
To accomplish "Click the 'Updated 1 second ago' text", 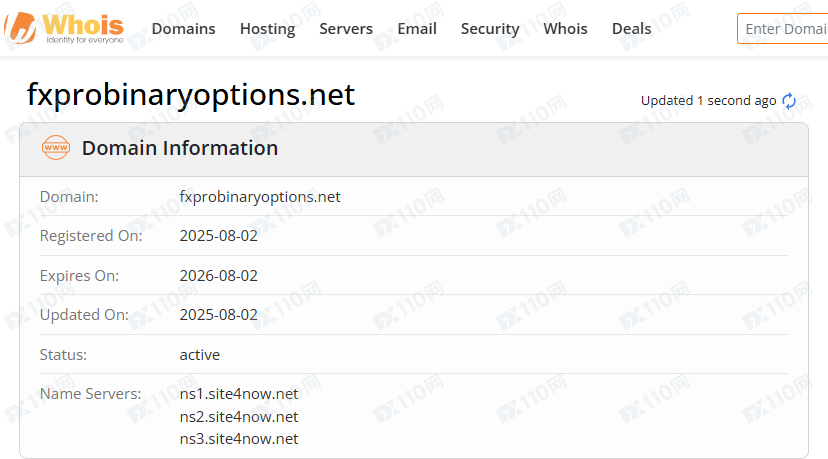I will 708,101.
